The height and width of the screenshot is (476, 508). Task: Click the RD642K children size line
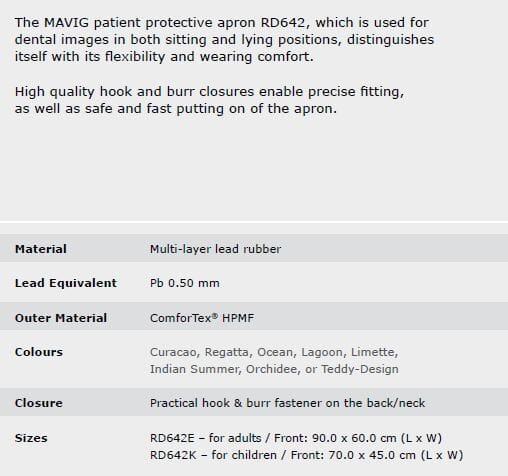(x=306, y=455)
